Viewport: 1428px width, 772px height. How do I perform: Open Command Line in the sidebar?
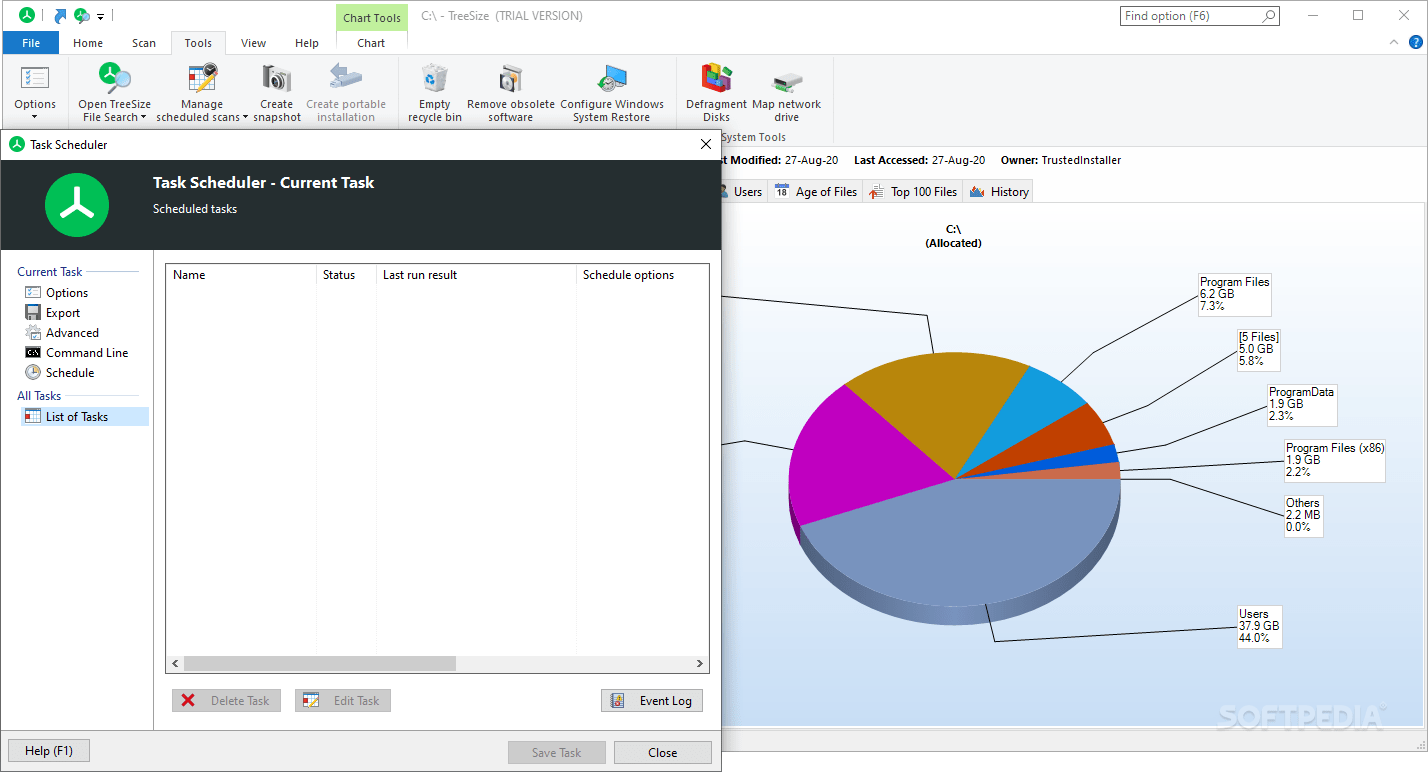tap(86, 352)
